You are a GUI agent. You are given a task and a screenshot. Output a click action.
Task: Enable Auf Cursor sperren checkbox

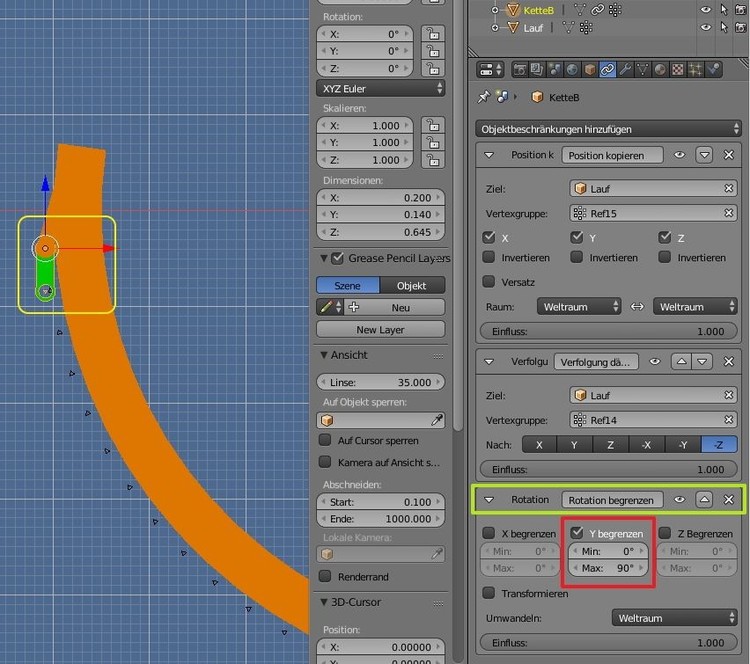(x=325, y=440)
